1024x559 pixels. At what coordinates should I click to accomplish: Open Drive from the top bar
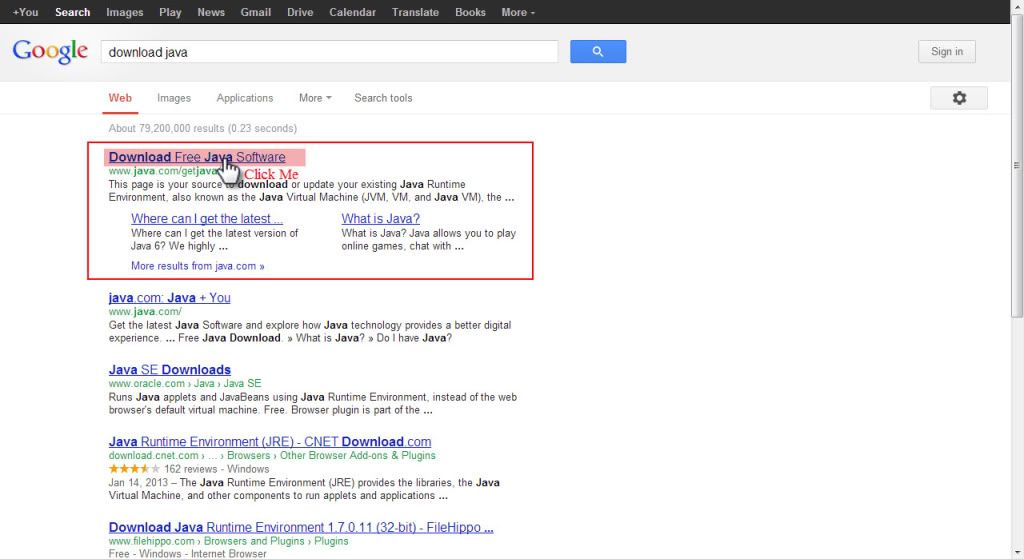pyautogui.click(x=300, y=12)
